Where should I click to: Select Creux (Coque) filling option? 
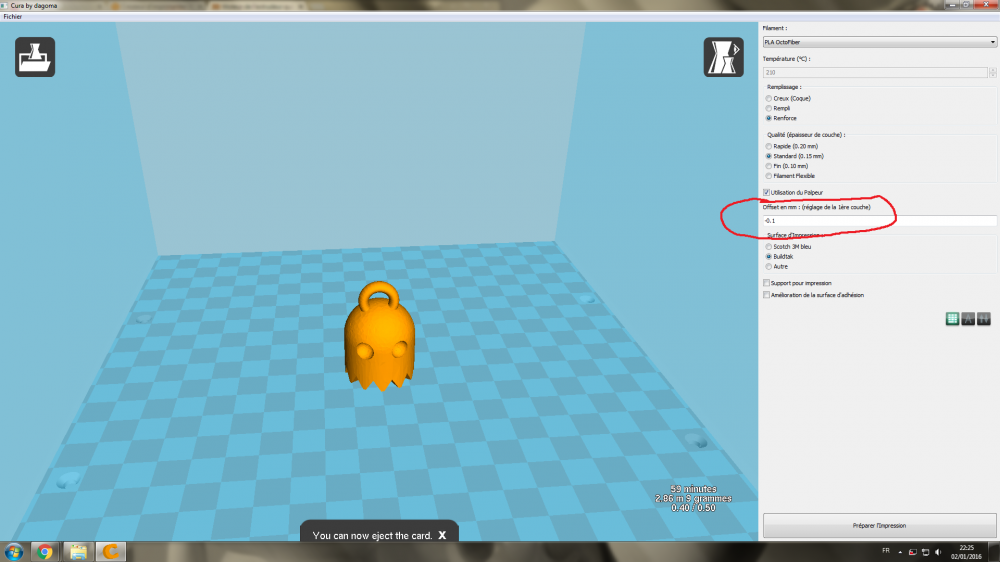(x=768, y=98)
